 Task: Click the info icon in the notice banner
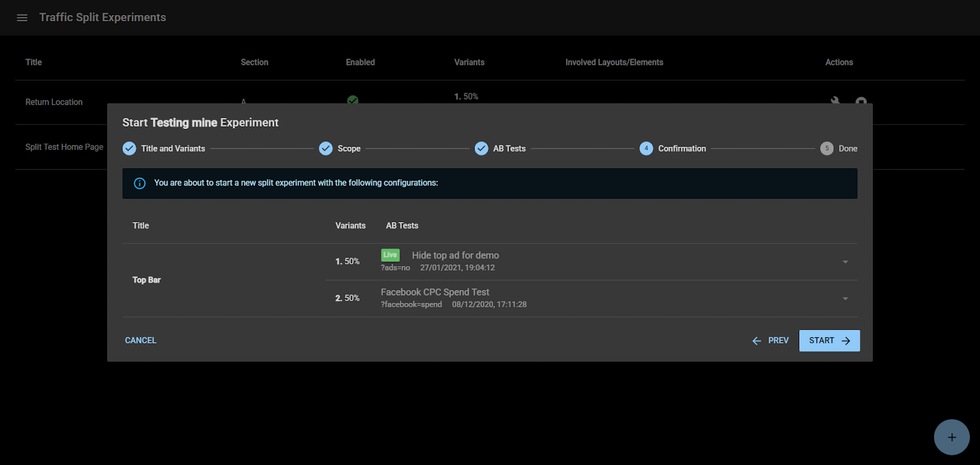(x=139, y=183)
